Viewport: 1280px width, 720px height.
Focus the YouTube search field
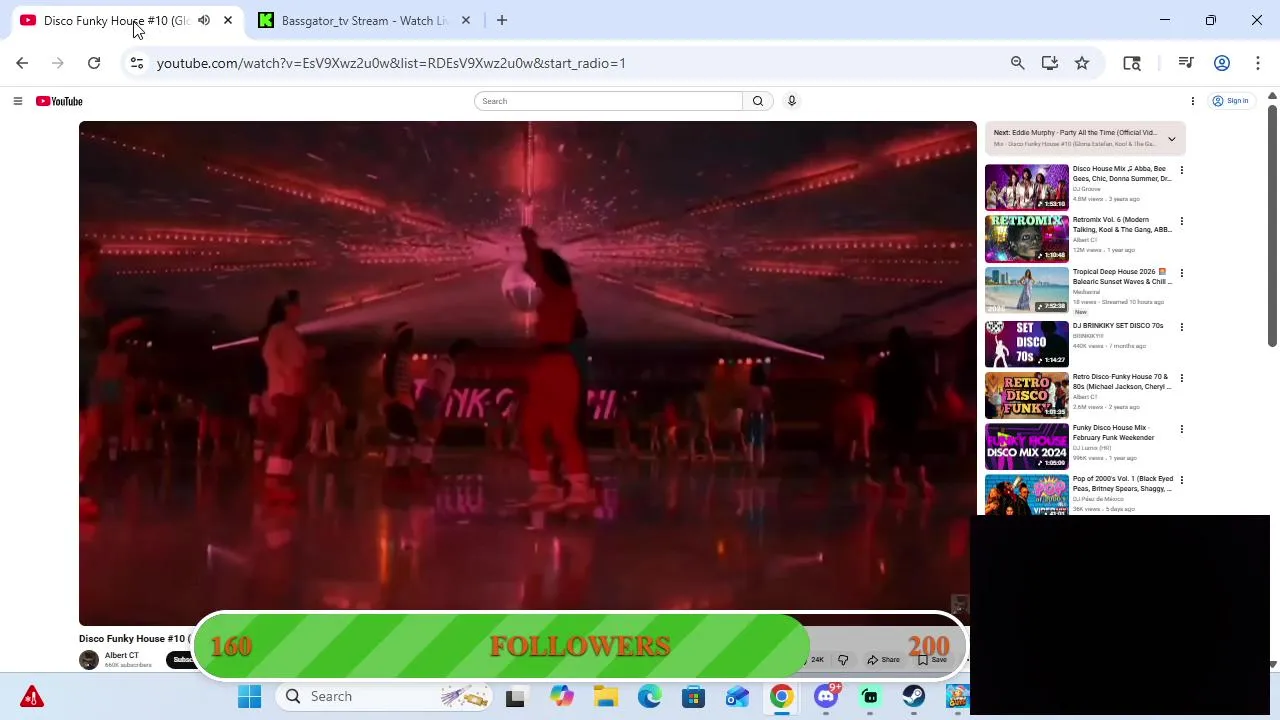click(x=609, y=101)
